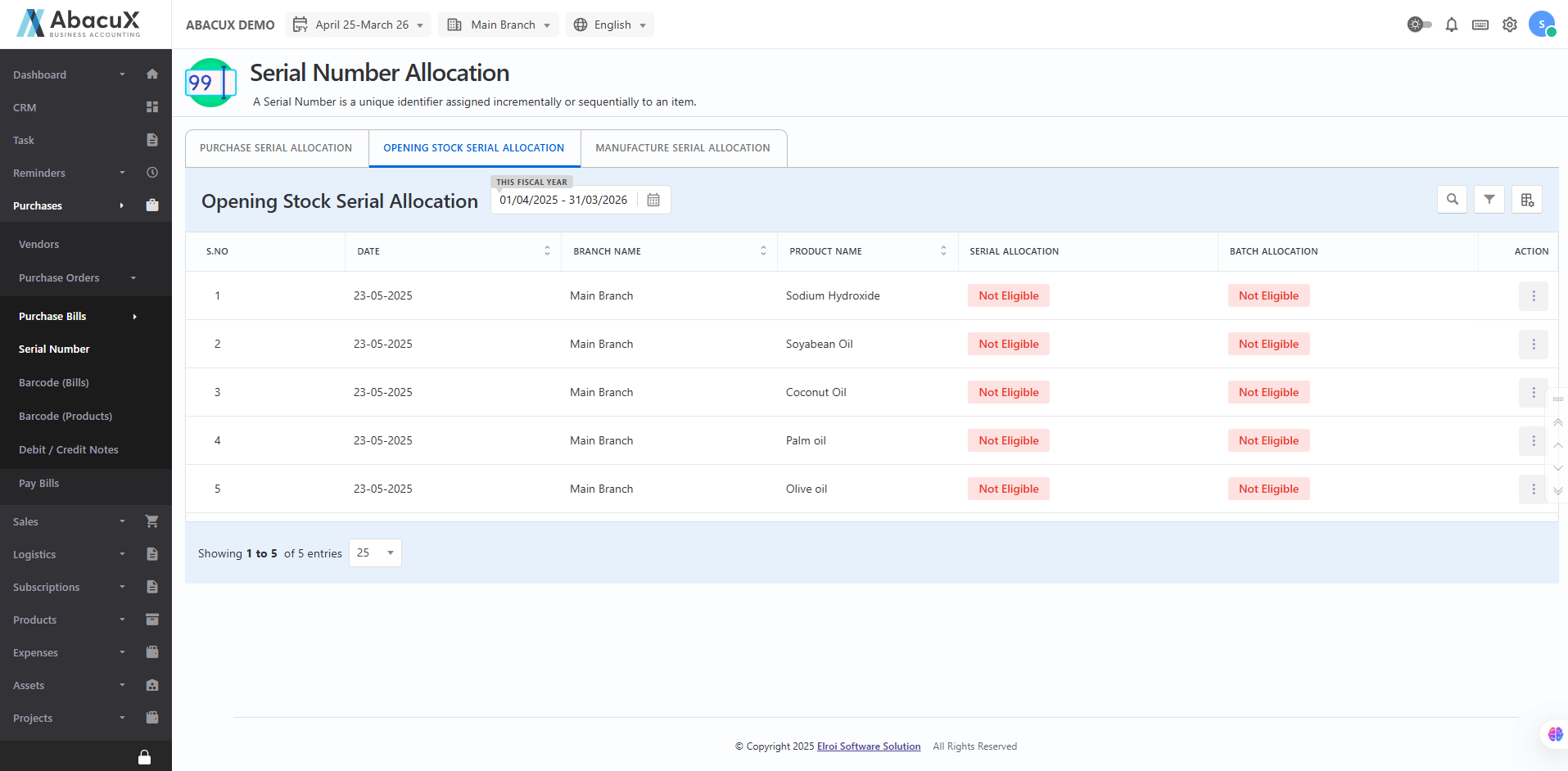Click the sidebar lock icon
The width and height of the screenshot is (1568, 771).
[144, 757]
